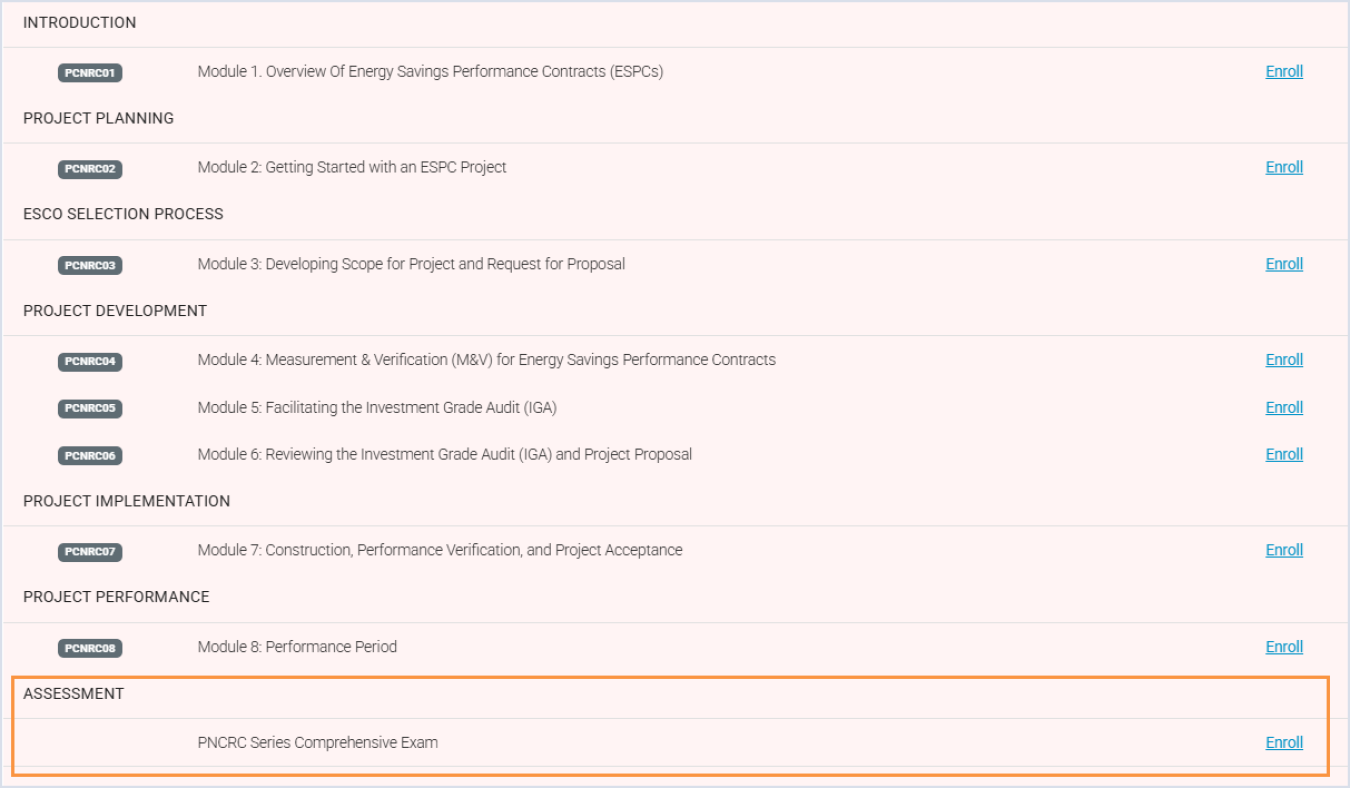The width and height of the screenshot is (1350, 788).
Task: Select Module 3 Developing Scope title
Action: [411, 264]
